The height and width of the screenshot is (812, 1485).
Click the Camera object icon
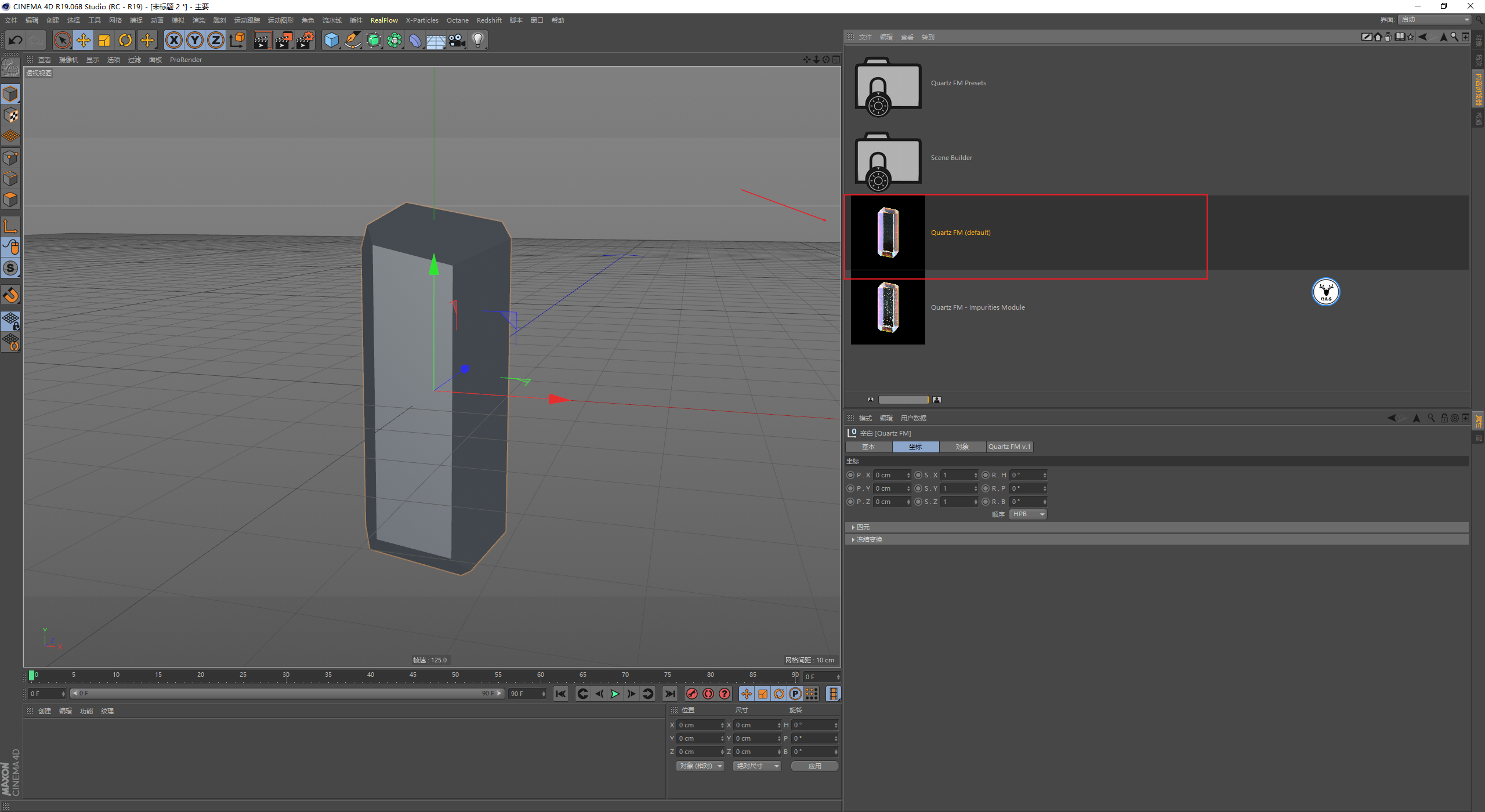pyautogui.click(x=457, y=40)
